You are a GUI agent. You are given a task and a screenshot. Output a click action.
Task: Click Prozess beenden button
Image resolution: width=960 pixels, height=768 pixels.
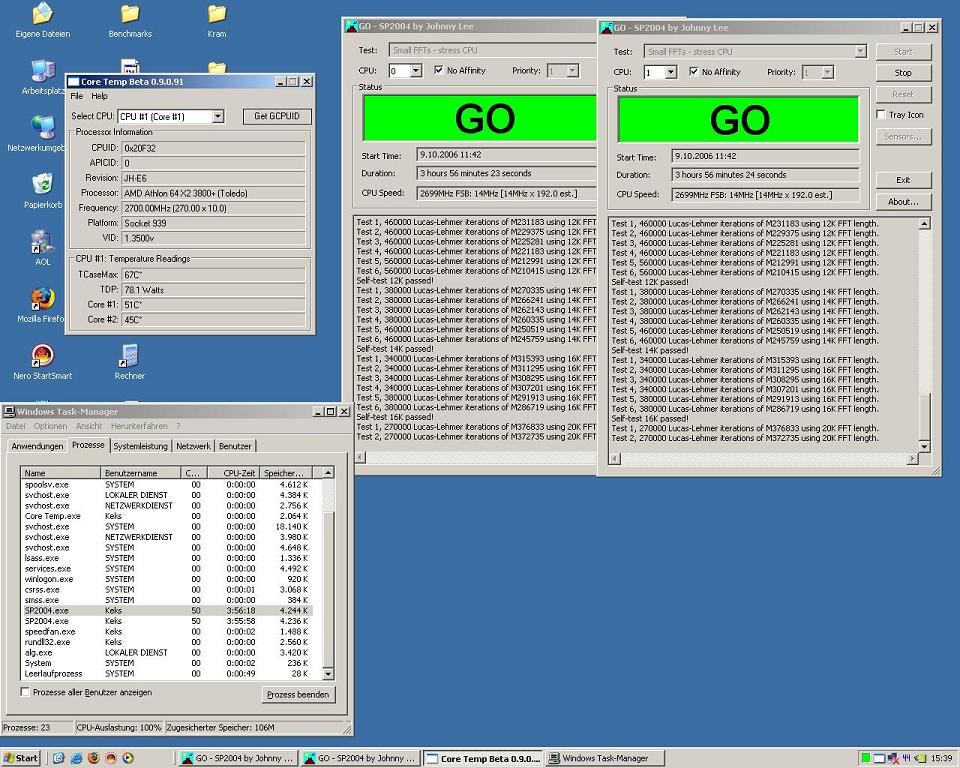pos(298,695)
